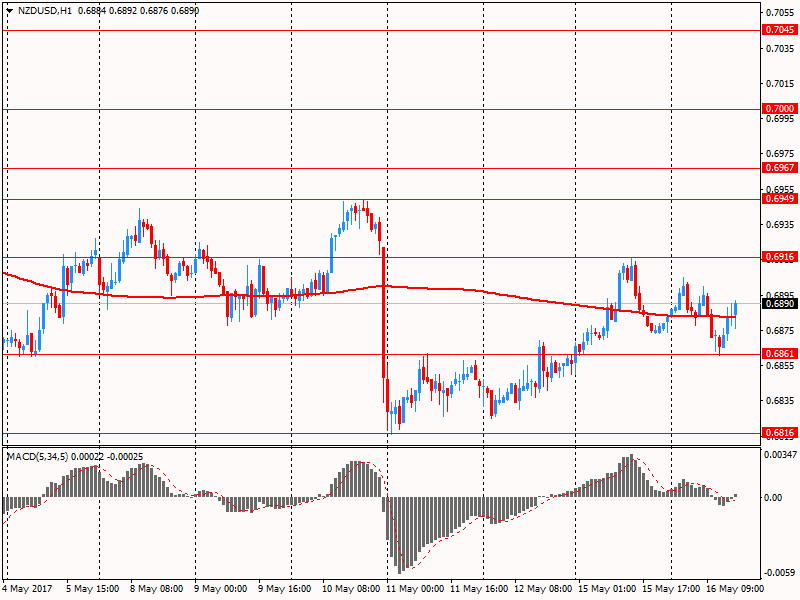Viewport: 800px width, 600px height.
Task: Click the 0.6835 price scale value
Action: tap(781, 401)
